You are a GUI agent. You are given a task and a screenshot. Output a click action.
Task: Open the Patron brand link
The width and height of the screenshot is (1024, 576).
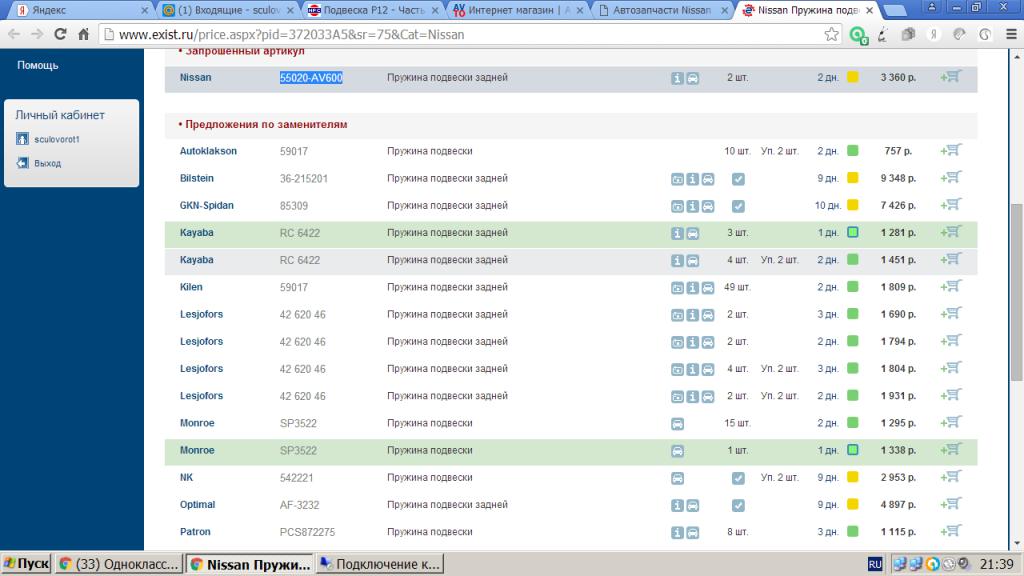[195, 532]
